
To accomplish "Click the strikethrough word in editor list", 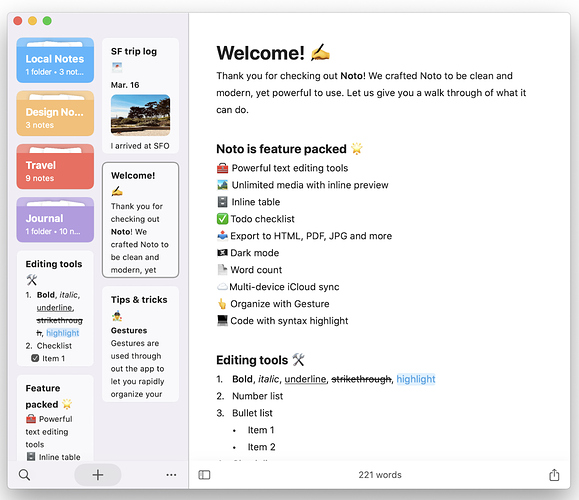I will 361,379.
